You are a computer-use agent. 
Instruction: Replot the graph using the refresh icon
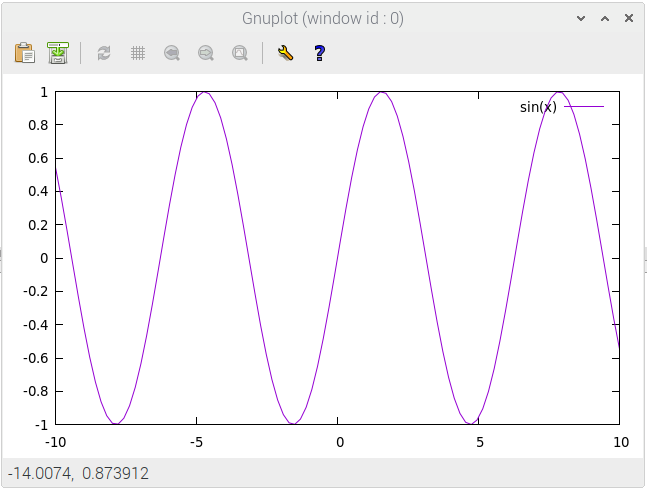[104, 53]
